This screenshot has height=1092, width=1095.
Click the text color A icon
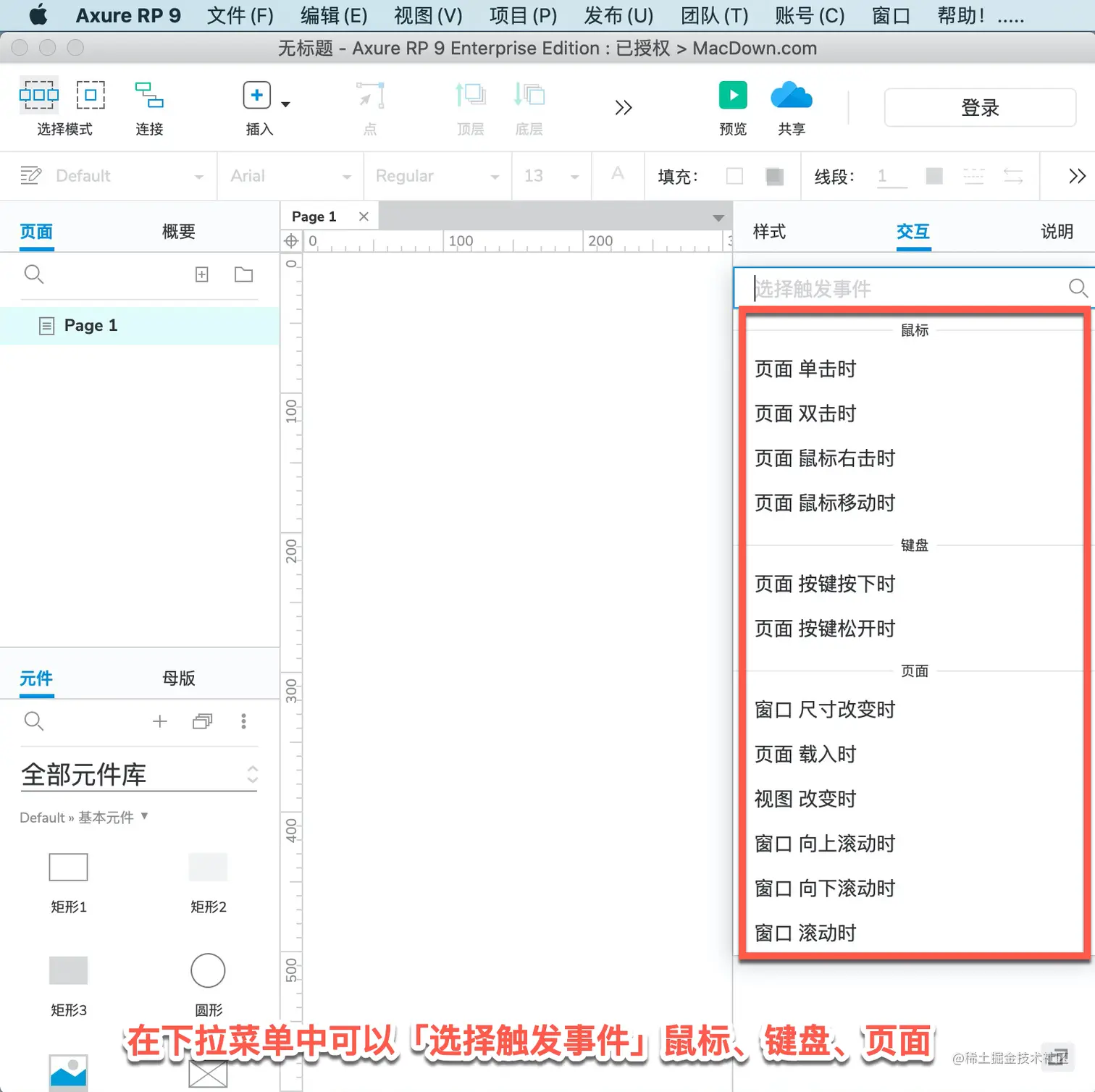pos(617,174)
